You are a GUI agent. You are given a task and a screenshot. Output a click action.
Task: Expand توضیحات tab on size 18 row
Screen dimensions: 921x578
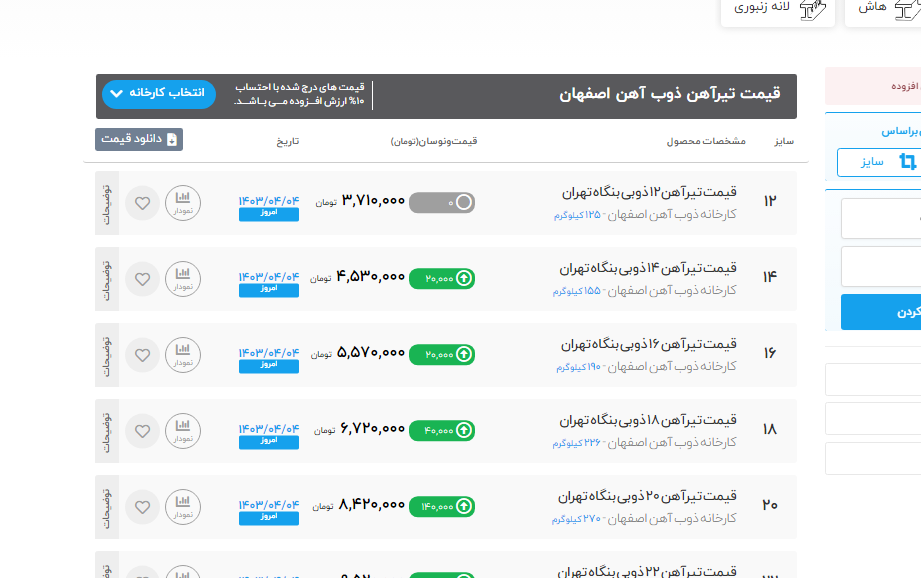pyautogui.click(x=107, y=430)
